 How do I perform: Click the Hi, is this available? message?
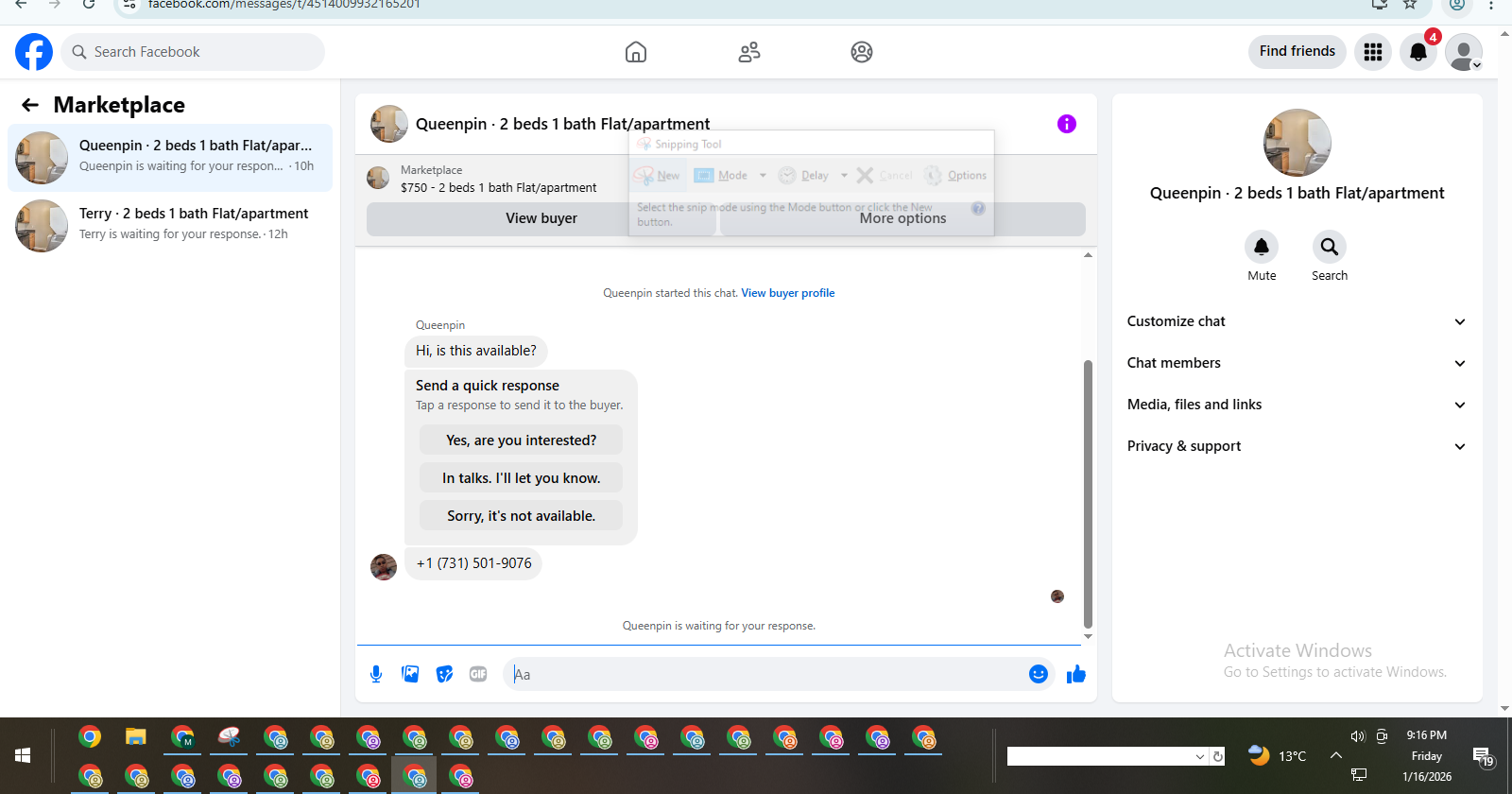pyautogui.click(x=476, y=351)
